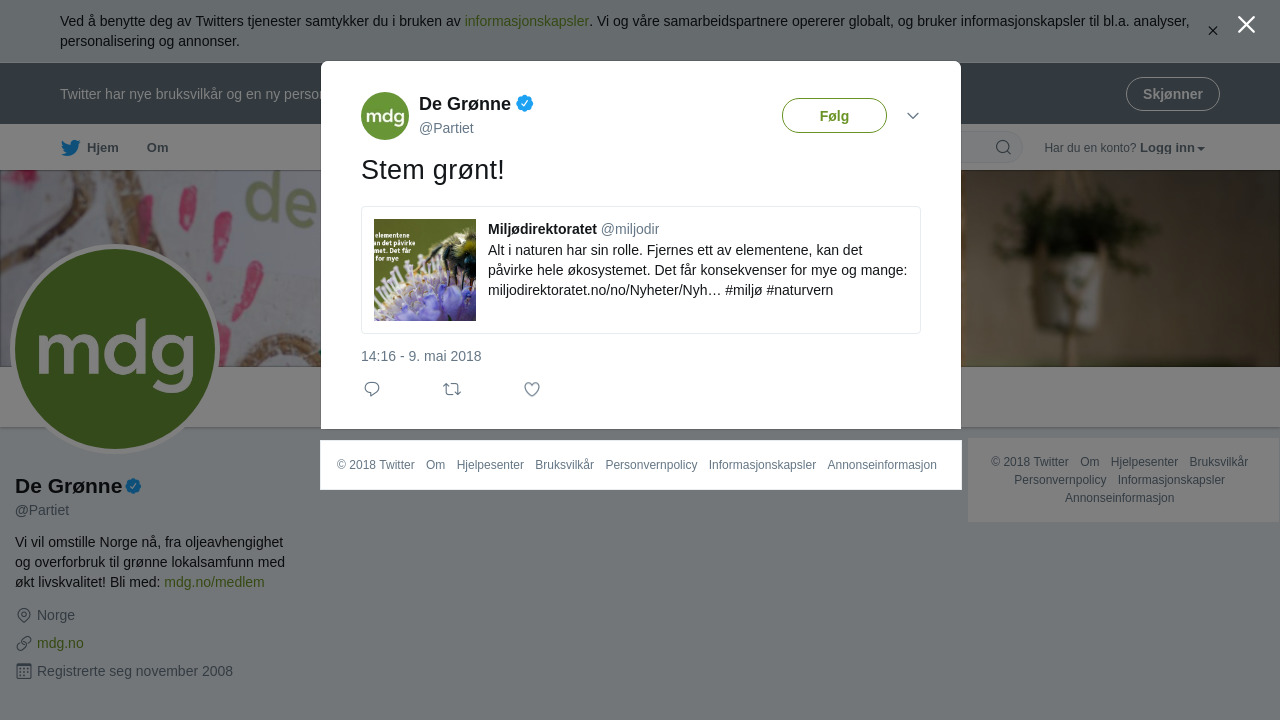Click the Miljødirektoratet @miljodir name
The width and height of the screenshot is (1280, 720).
pyautogui.click(x=574, y=229)
